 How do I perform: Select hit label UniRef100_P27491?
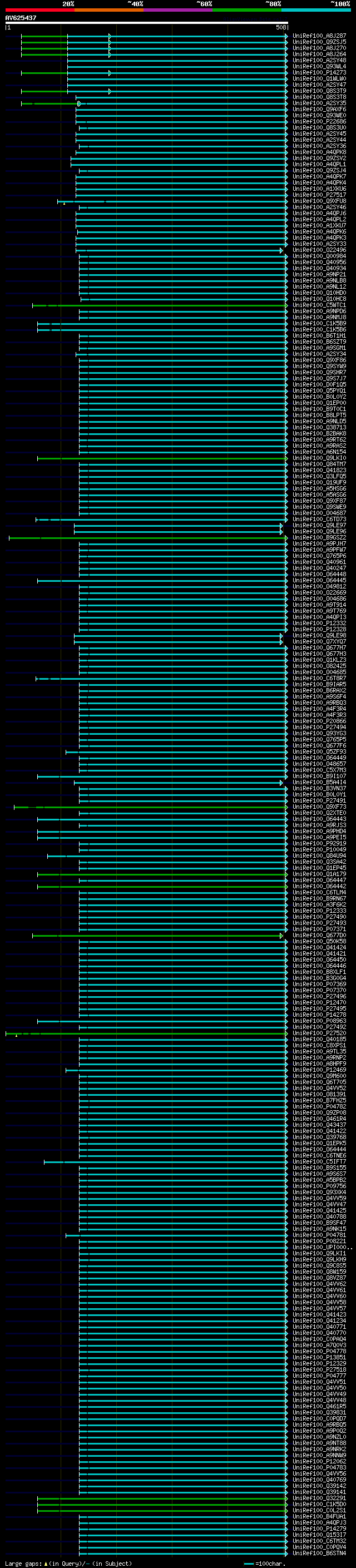pyautogui.click(x=319, y=801)
